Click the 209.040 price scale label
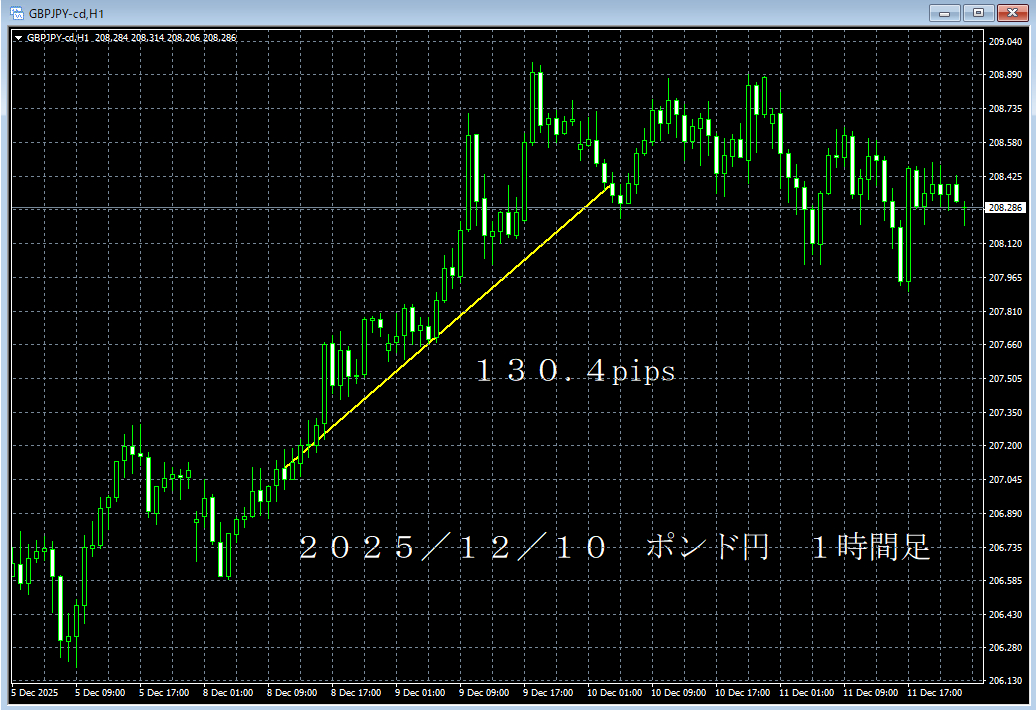This screenshot has width=1036, height=710. click(x=1005, y=42)
